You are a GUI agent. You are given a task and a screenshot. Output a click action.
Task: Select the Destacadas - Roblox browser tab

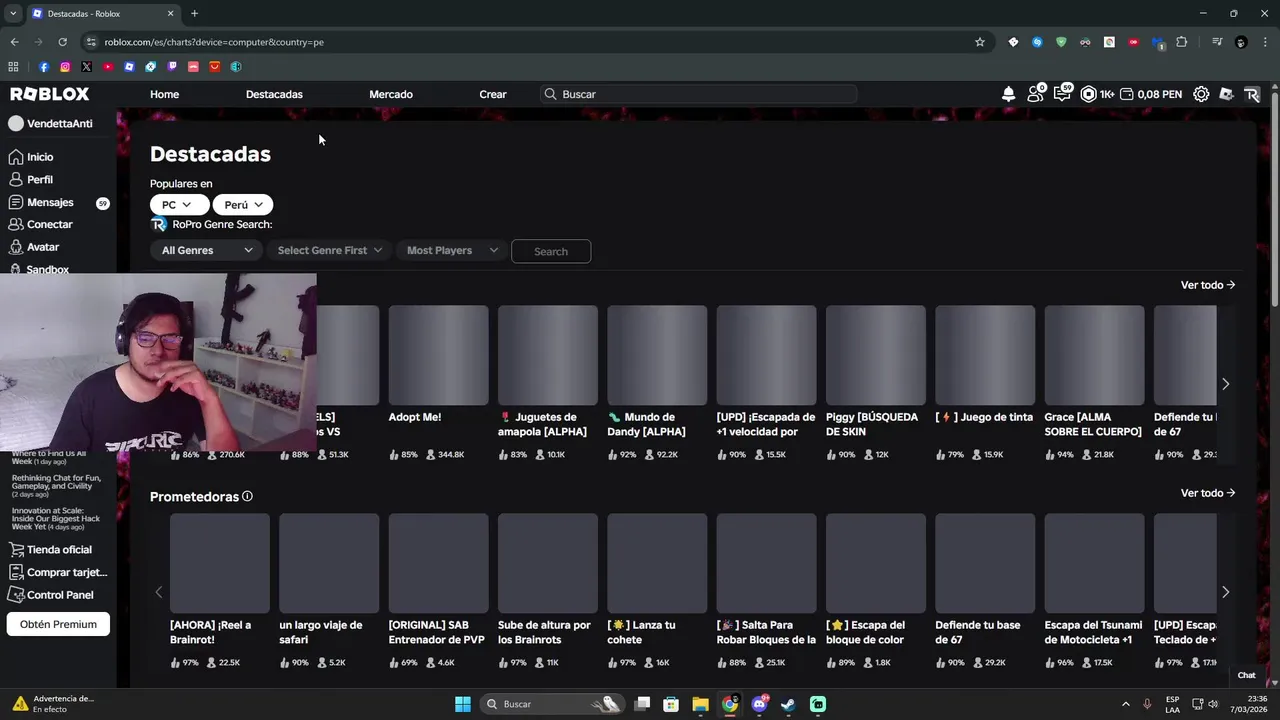tap(102, 14)
